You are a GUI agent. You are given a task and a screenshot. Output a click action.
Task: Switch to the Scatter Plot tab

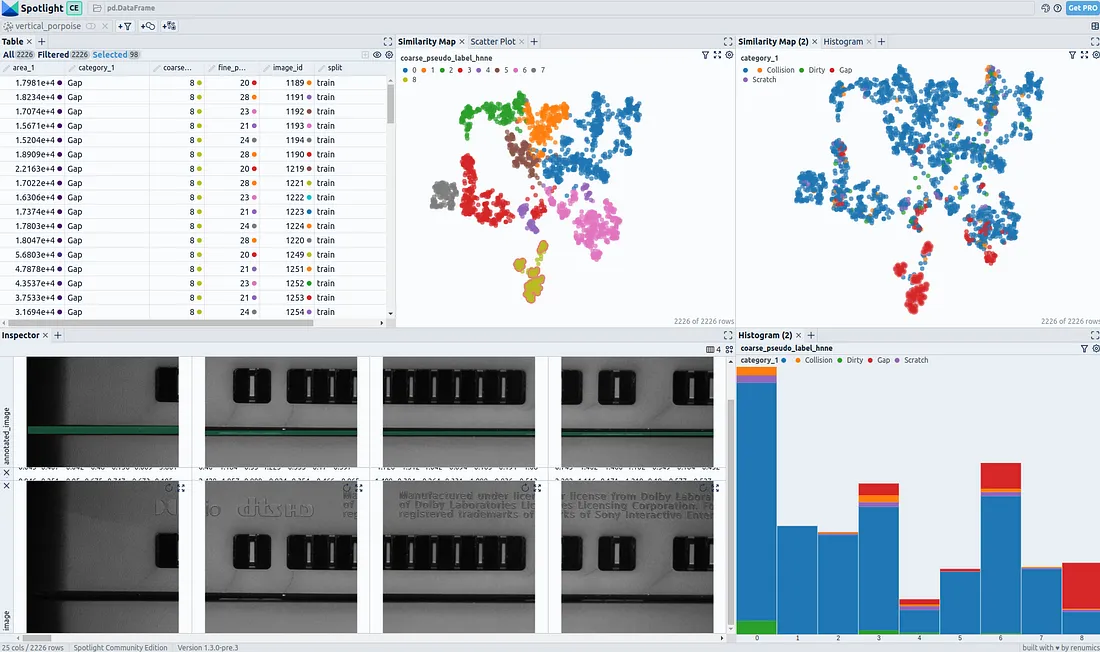click(x=492, y=41)
